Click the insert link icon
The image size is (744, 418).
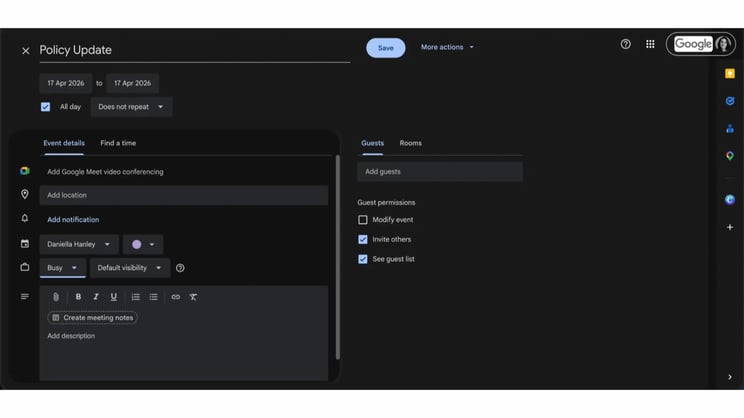176,297
